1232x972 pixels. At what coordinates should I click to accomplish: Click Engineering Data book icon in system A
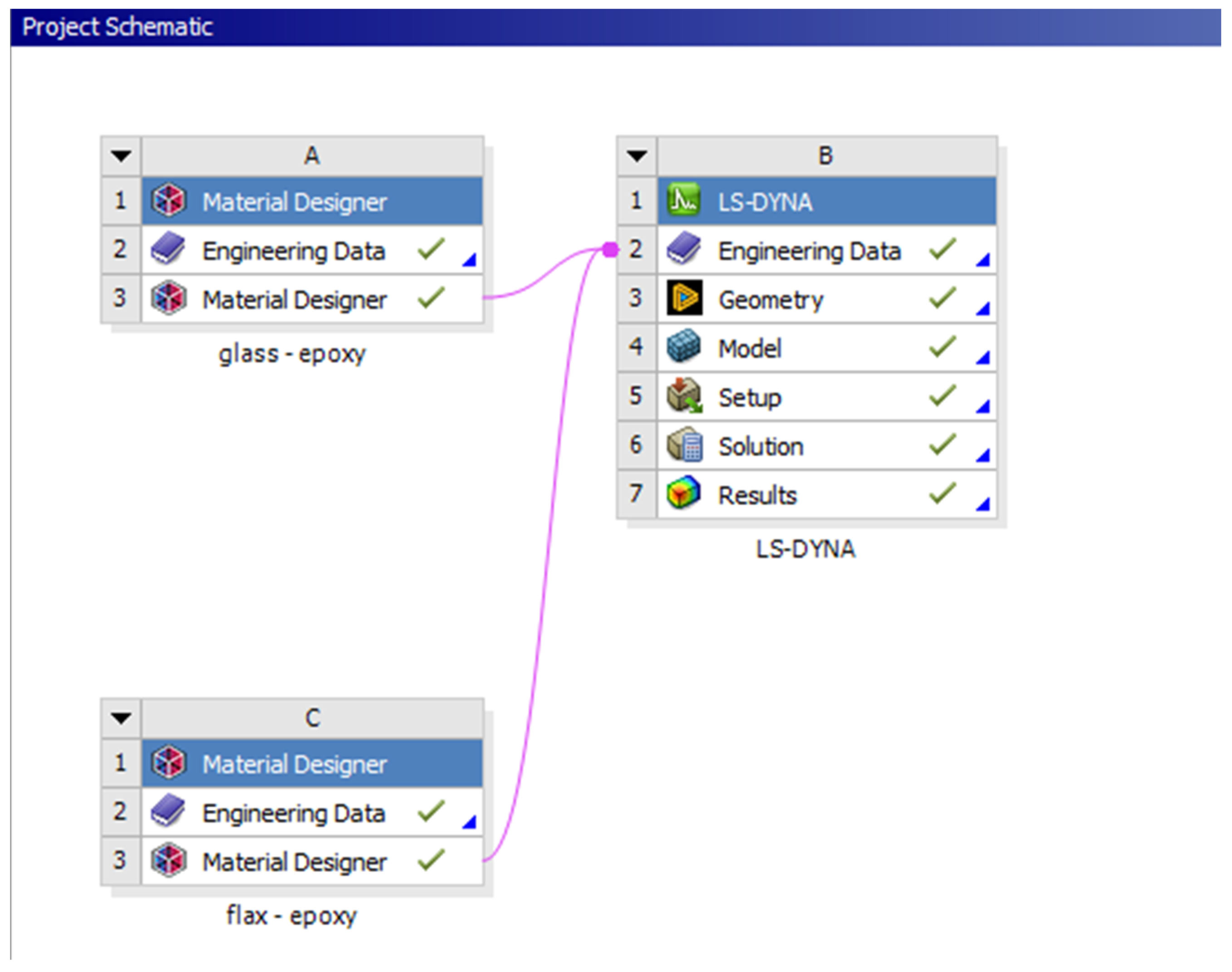(168, 249)
